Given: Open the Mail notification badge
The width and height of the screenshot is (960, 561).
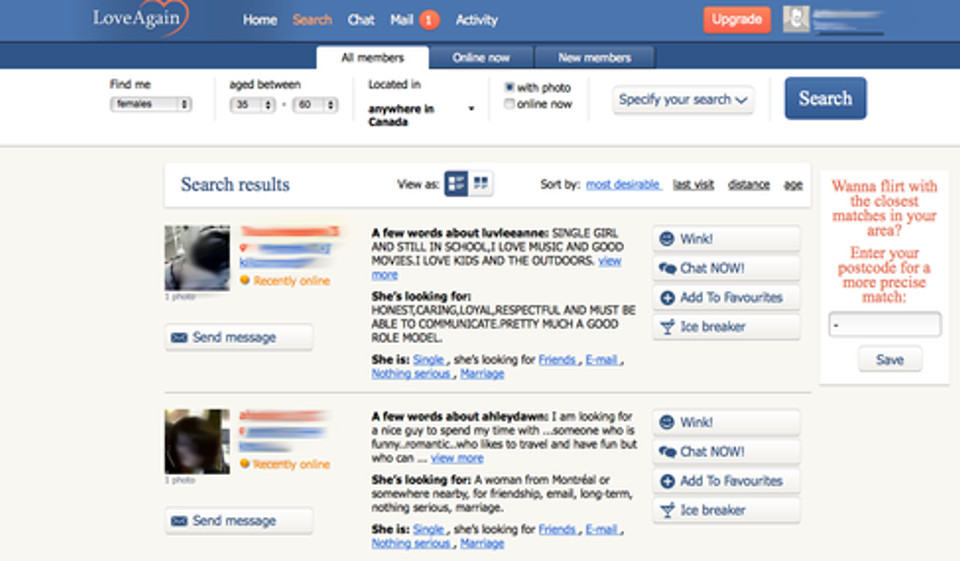Looking at the screenshot, I should tap(429, 20).
